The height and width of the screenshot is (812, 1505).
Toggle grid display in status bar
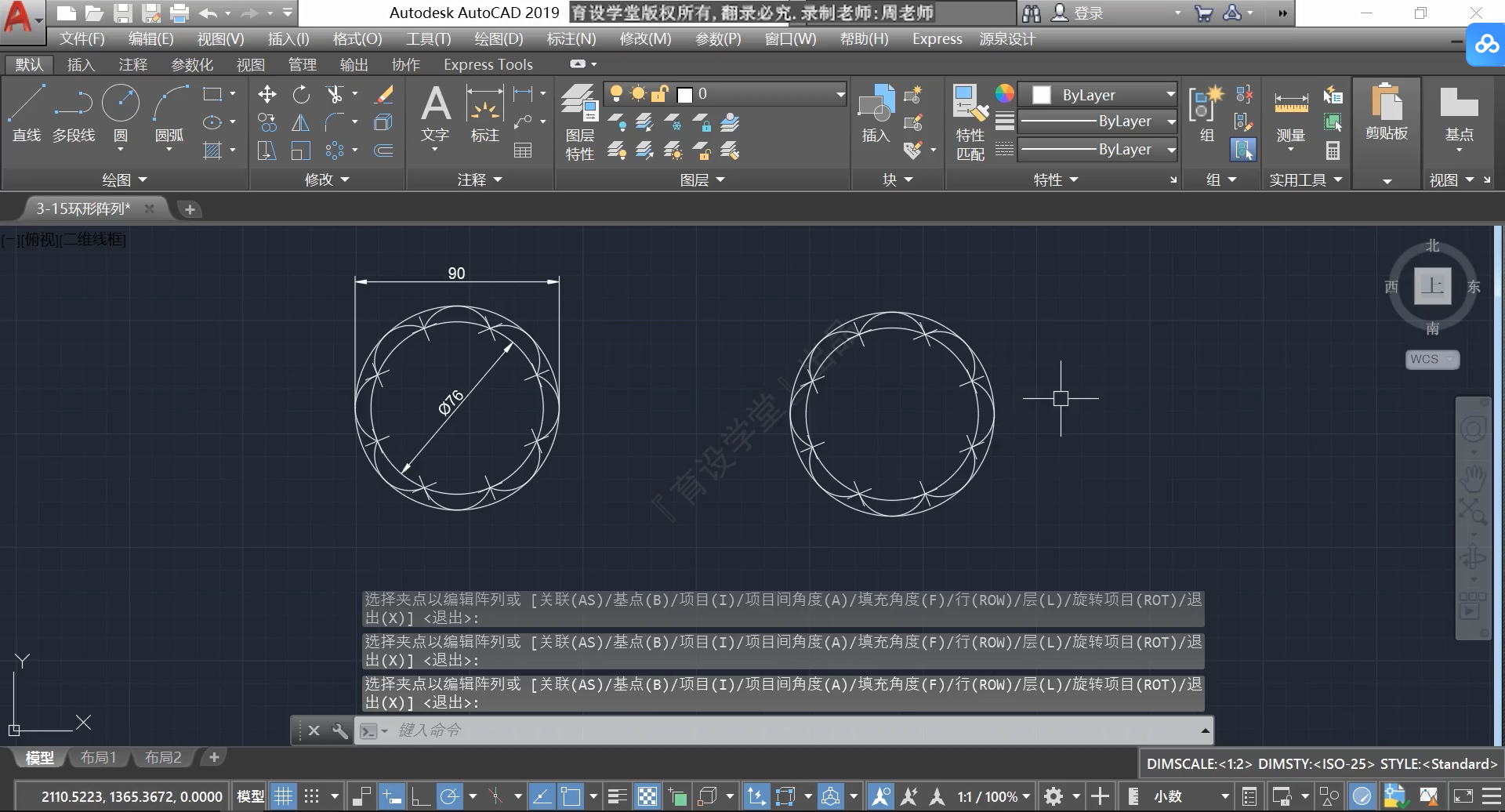pos(283,796)
